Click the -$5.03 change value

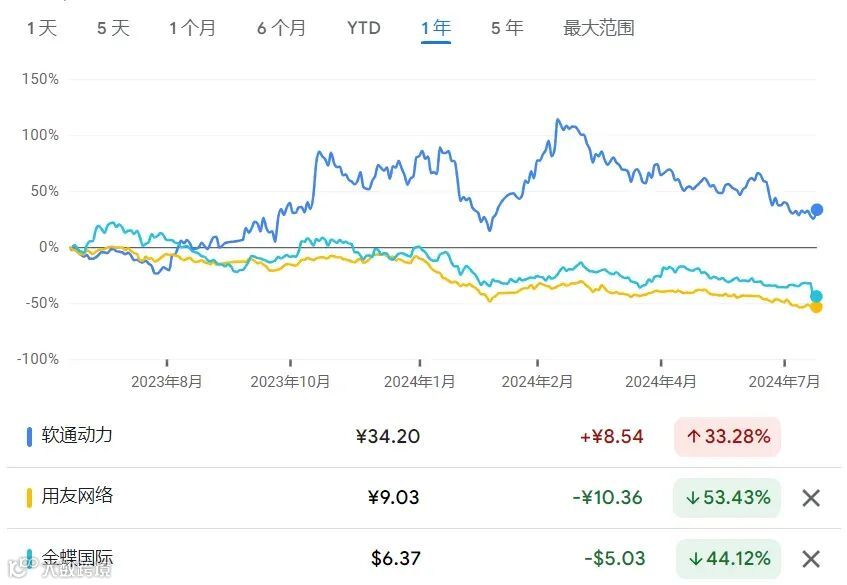(x=615, y=559)
